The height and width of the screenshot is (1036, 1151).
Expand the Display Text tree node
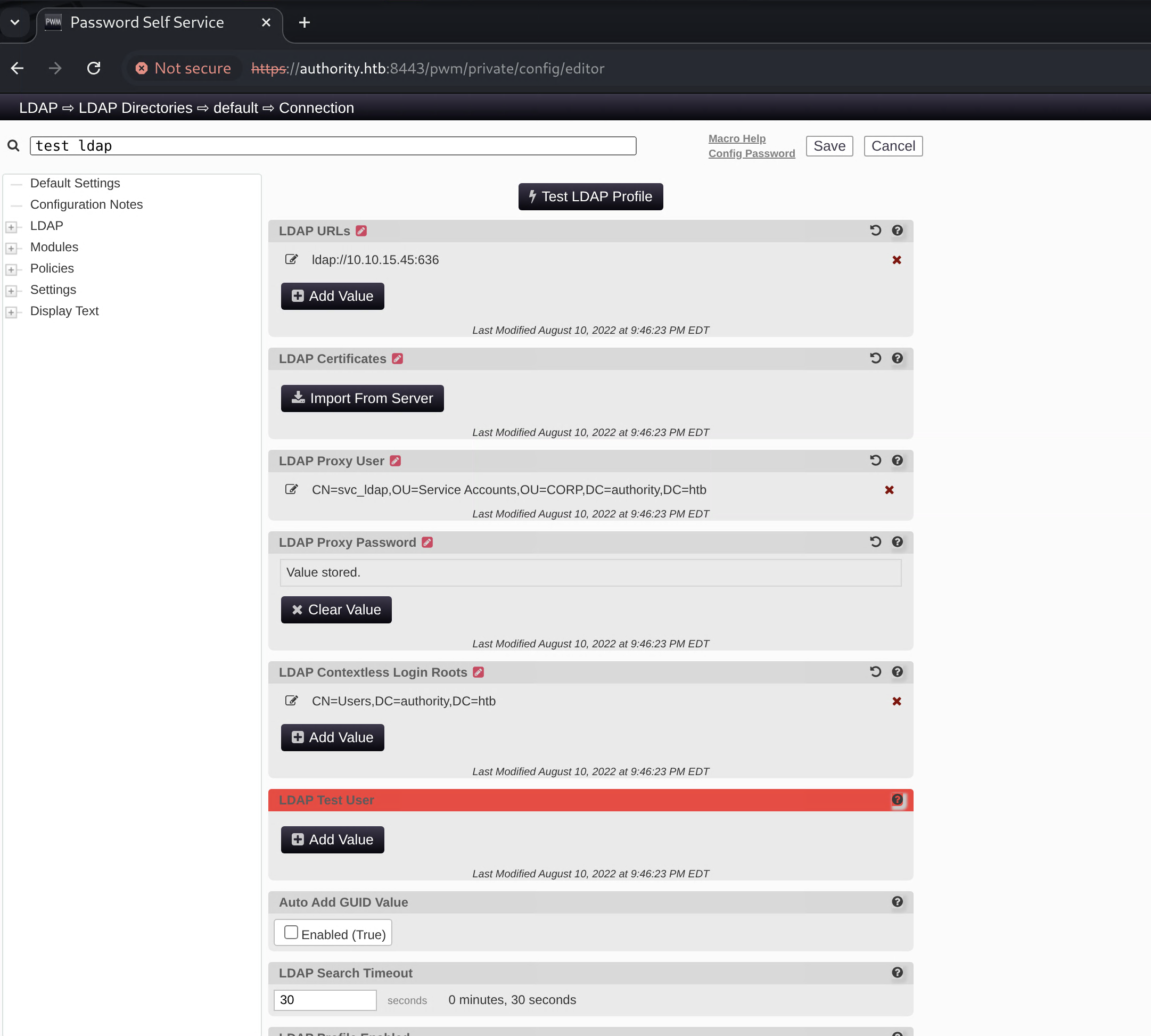click(x=11, y=313)
